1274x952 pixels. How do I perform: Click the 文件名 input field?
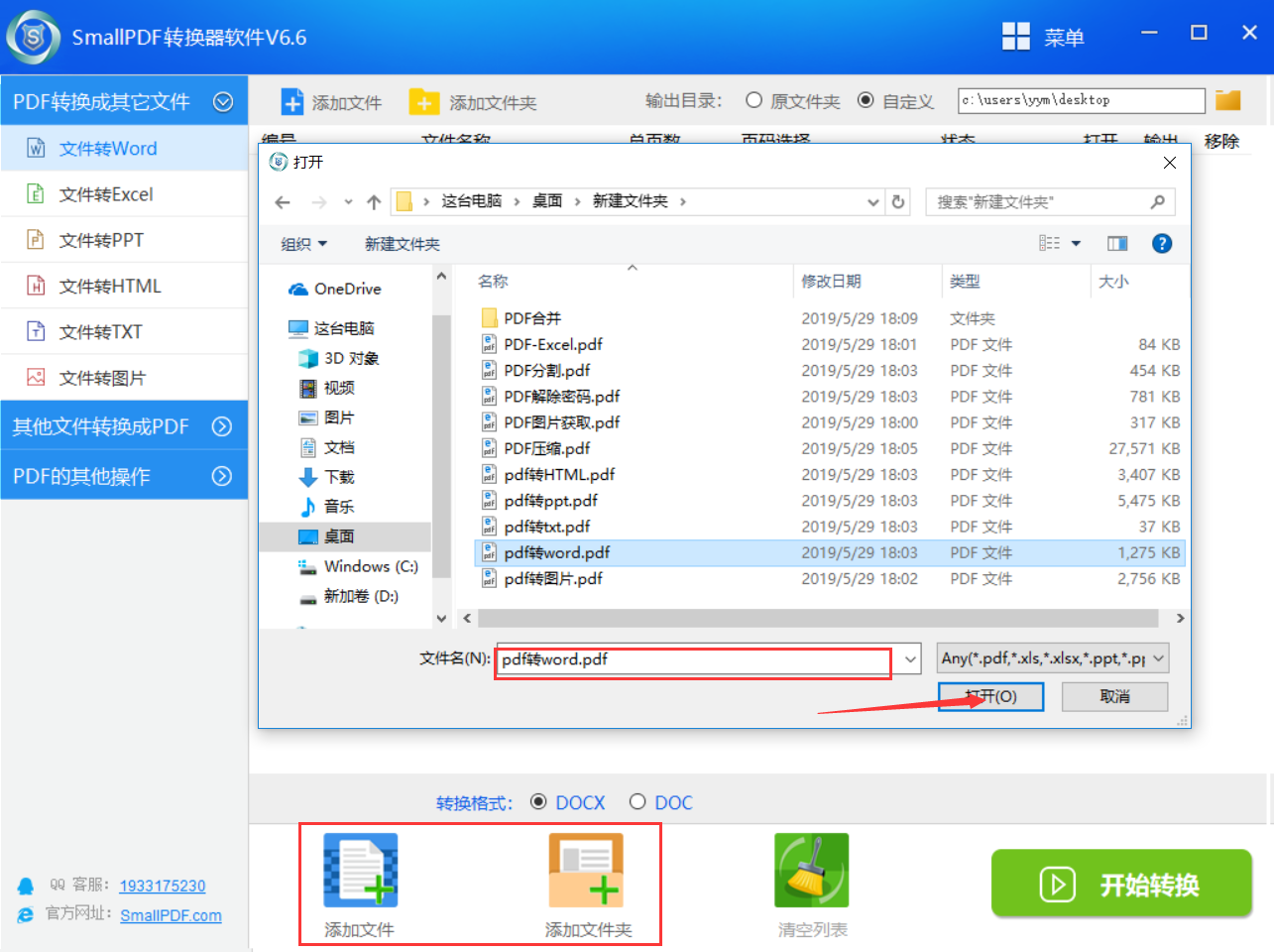694,659
